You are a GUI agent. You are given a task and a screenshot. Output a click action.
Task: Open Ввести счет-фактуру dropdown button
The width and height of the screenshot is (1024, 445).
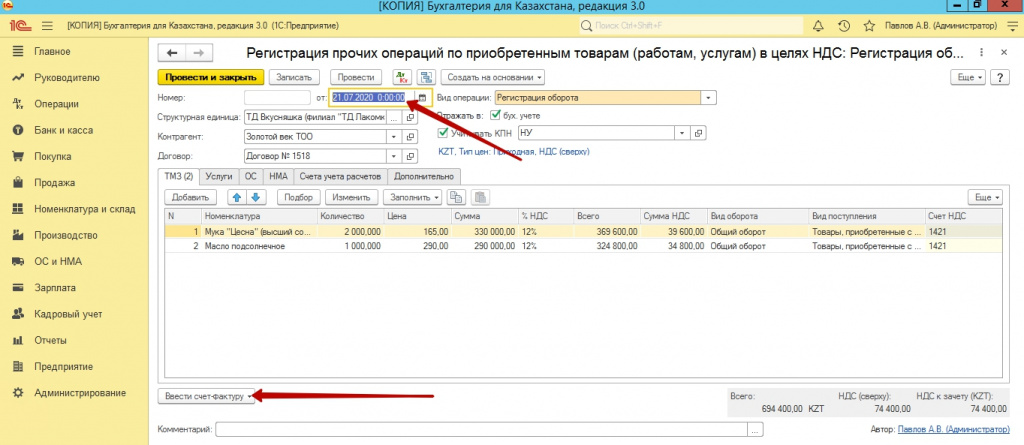click(x=207, y=396)
